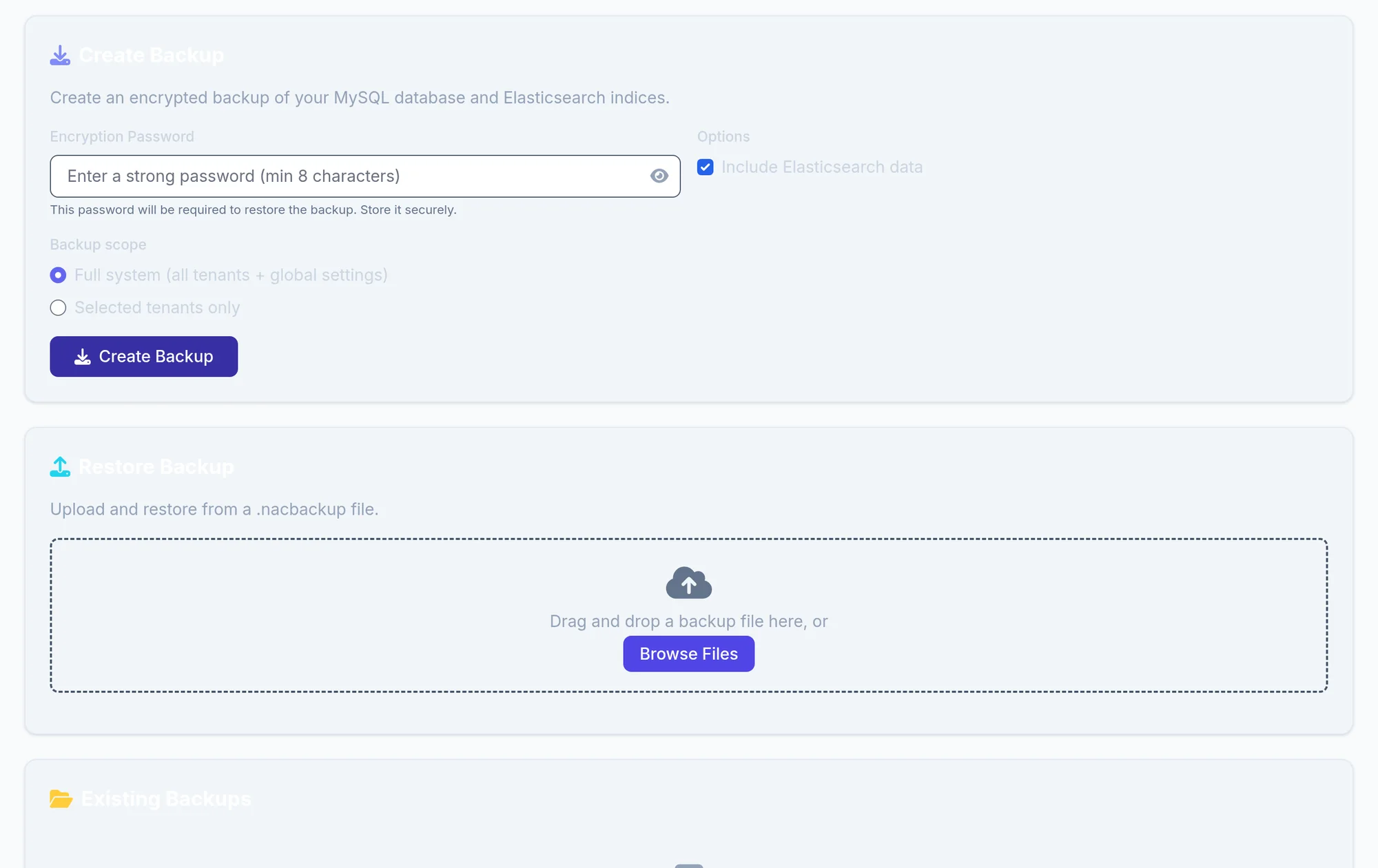Click 'Create an encrypted backup' description text
This screenshot has height=868, width=1378.
tap(360, 98)
